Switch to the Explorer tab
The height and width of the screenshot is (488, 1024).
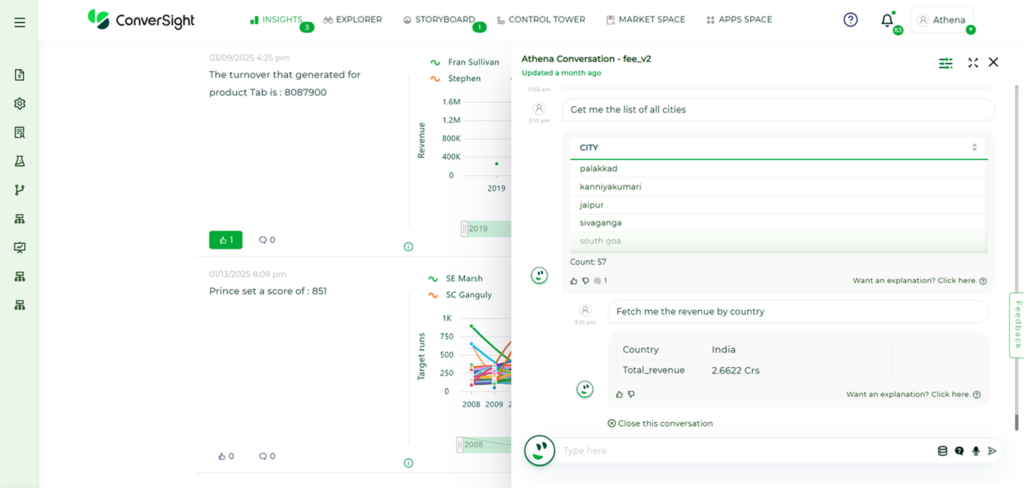[x=353, y=20]
